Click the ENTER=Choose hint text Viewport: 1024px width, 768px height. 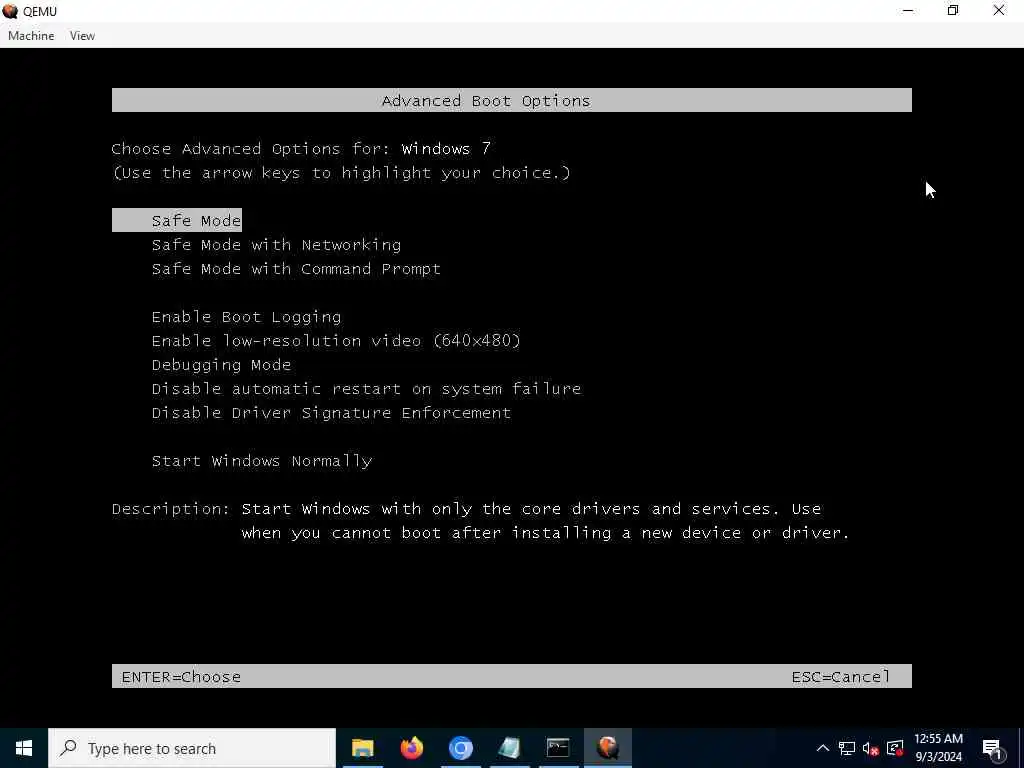pyautogui.click(x=181, y=677)
